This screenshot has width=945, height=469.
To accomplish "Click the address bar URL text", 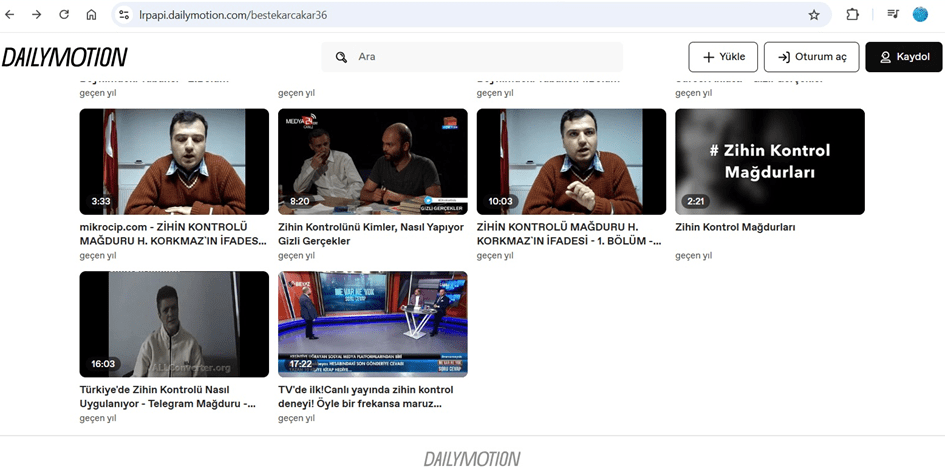I will (233, 15).
